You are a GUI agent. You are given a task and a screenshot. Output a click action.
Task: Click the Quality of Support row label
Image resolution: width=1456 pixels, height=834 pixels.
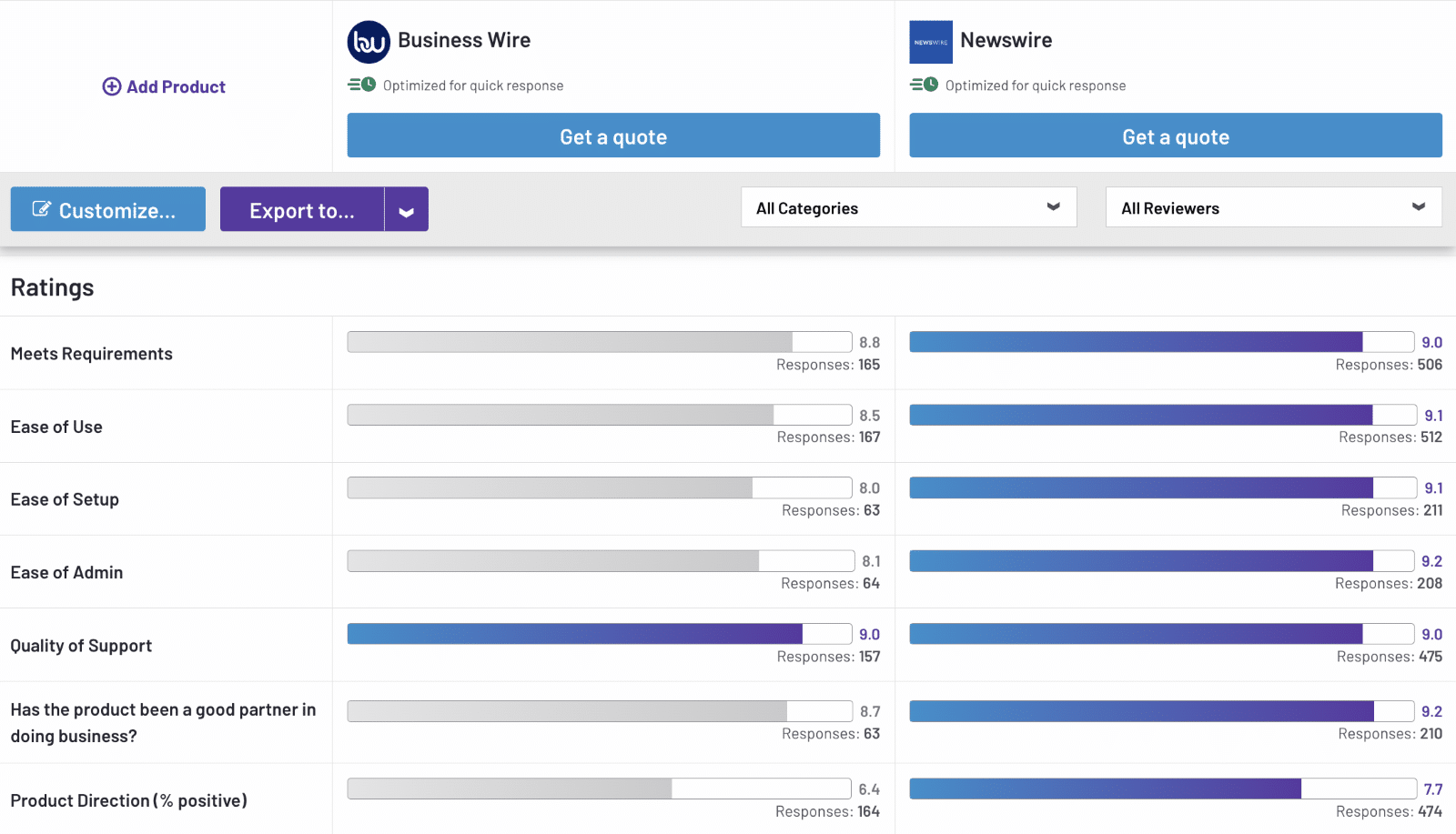pos(81,646)
